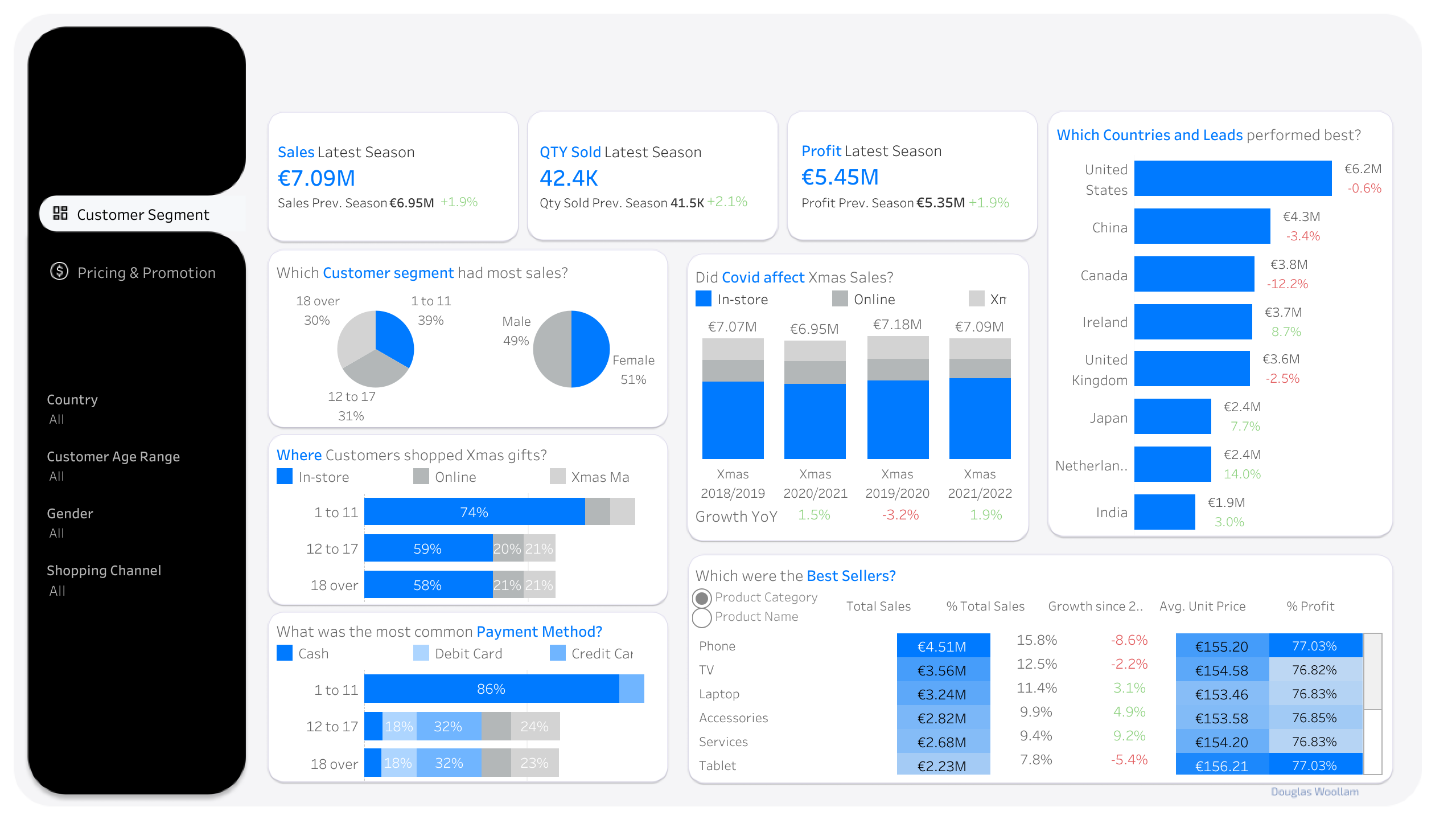
Task: Click the €5.45M Profit Latest Season value
Action: pos(840,177)
